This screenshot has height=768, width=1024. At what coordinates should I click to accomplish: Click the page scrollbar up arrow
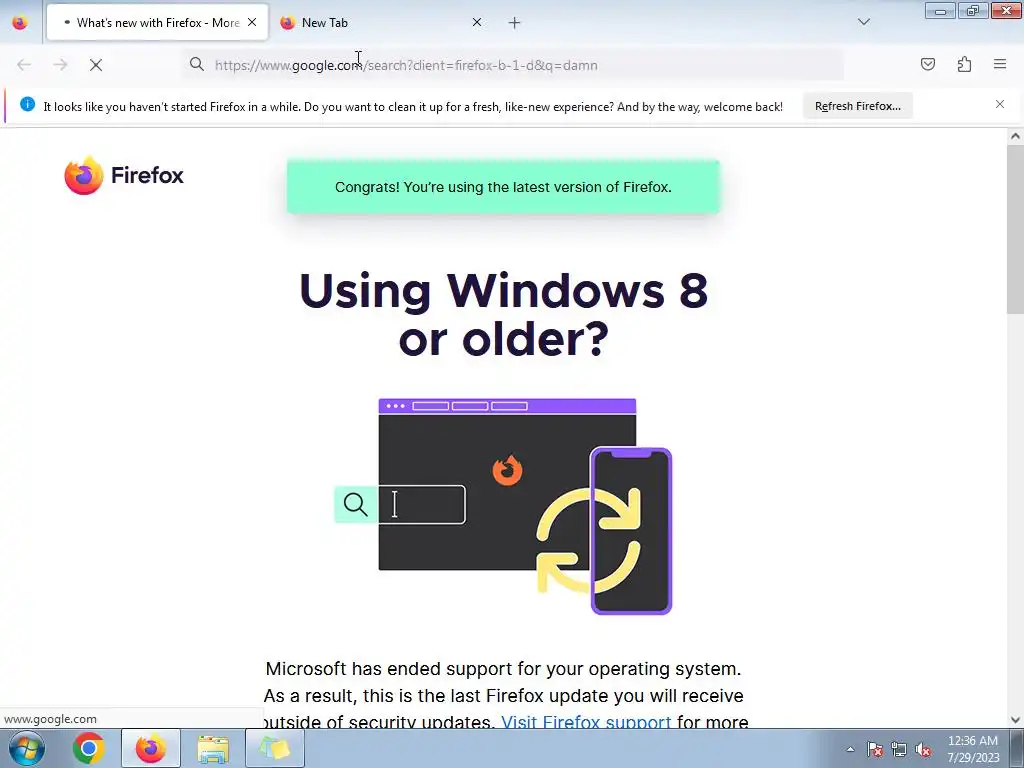(x=1015, y=136)
